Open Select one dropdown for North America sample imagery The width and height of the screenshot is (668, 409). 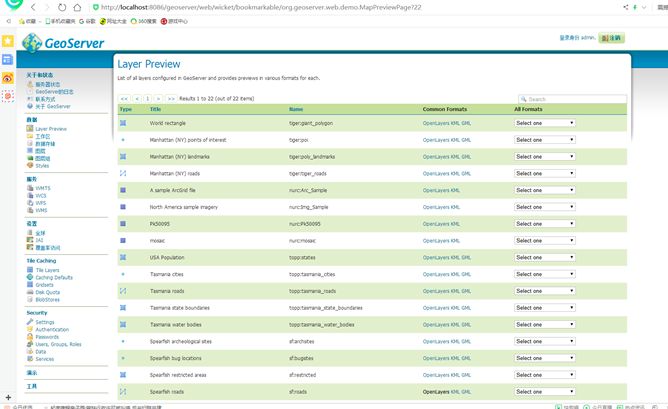pos(544,207)
